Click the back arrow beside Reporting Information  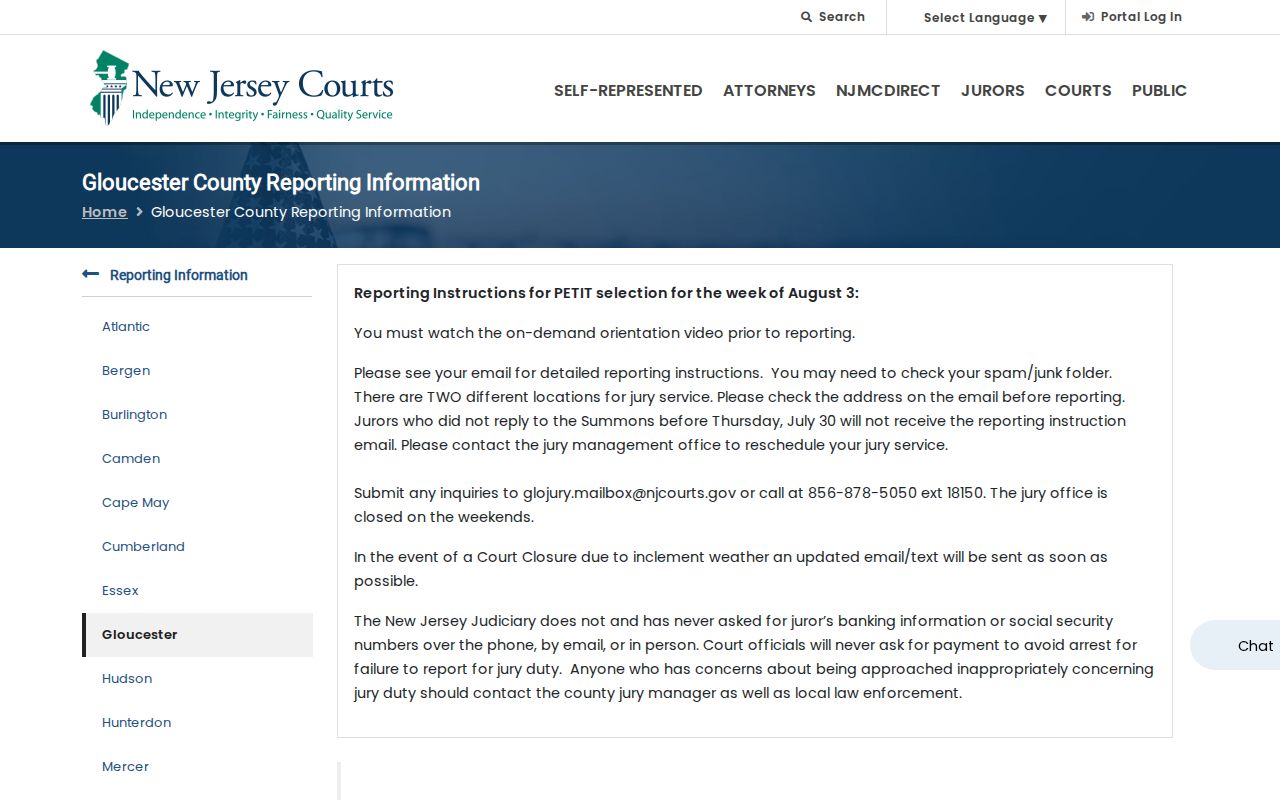coord(91,274)
